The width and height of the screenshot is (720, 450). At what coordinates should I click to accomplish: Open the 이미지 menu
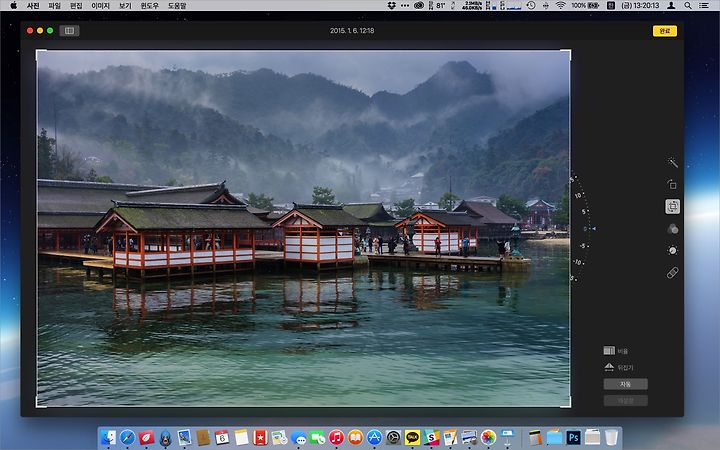(x=100, y=6)
